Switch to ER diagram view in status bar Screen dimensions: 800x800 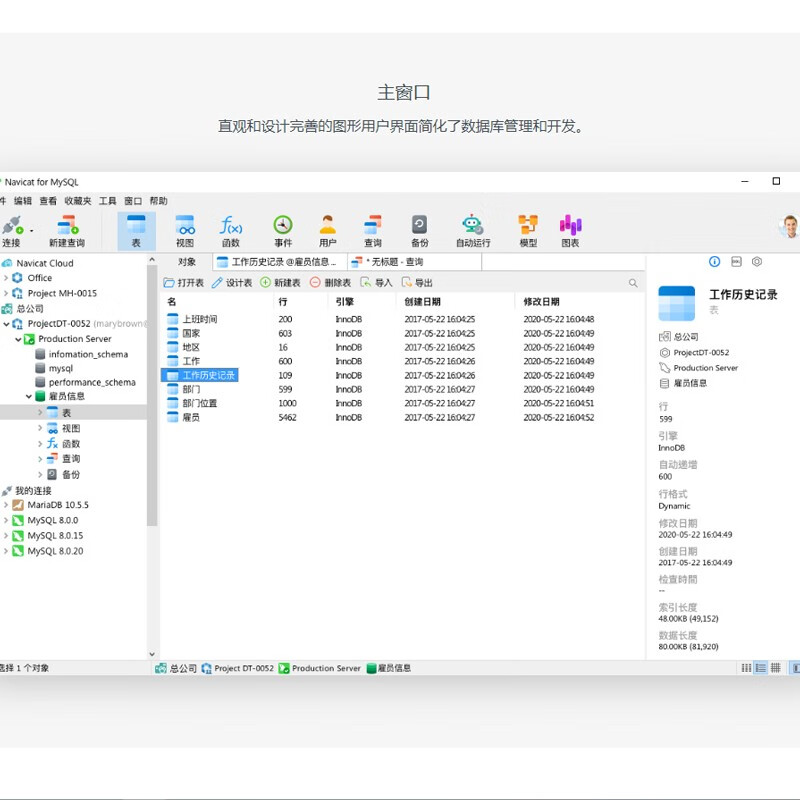776,668
